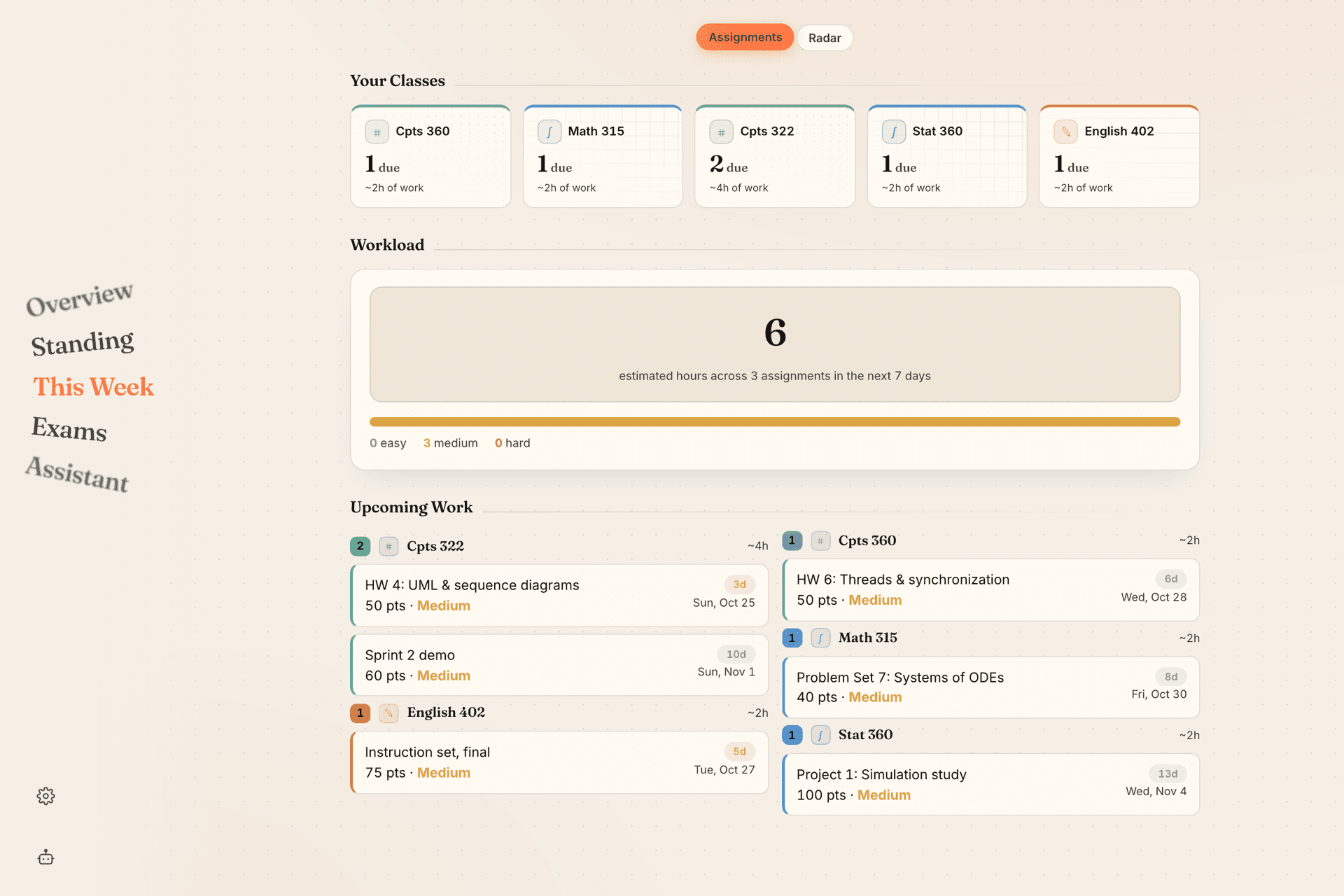Click integral icon beside Math 315 in Upcoming Work

[x=820, y=638]
